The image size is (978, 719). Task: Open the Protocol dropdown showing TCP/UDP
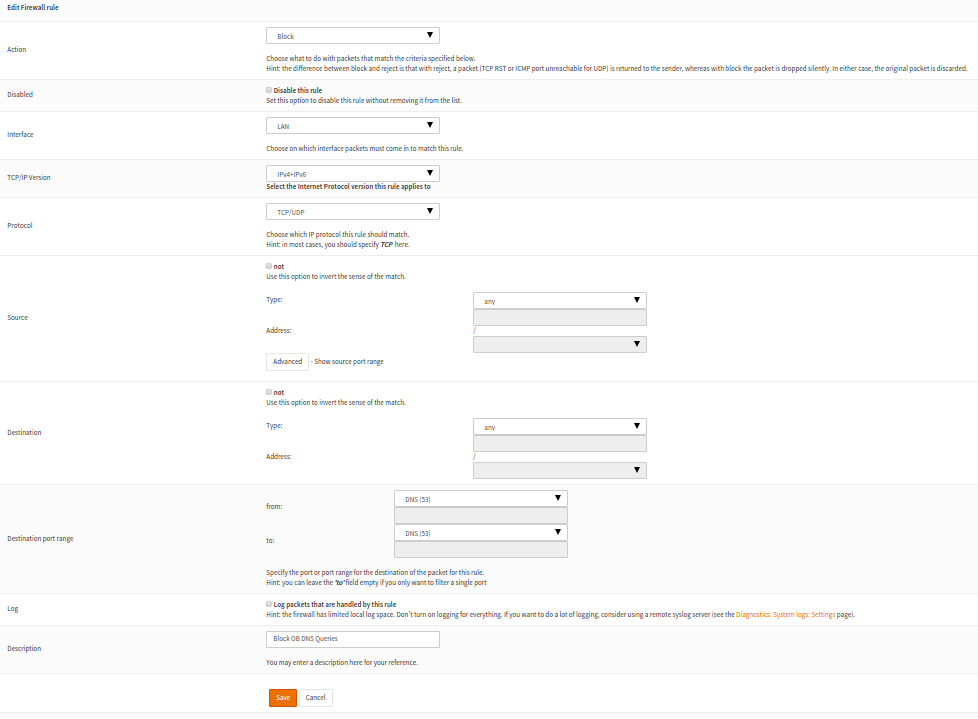(352, 210)
